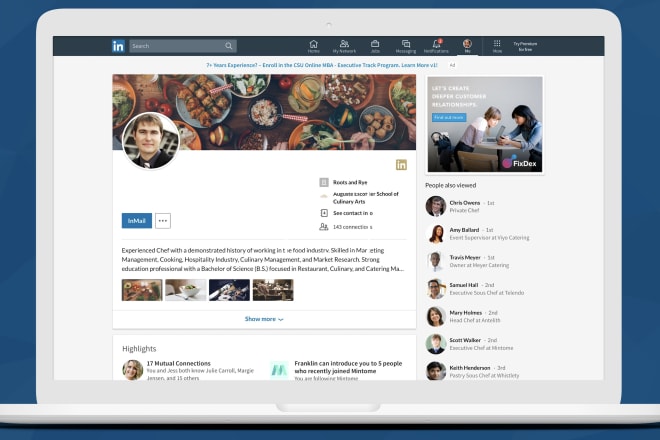
Task: Open the CSU Online MBA ad link
Action: click(x=322, y=65)
